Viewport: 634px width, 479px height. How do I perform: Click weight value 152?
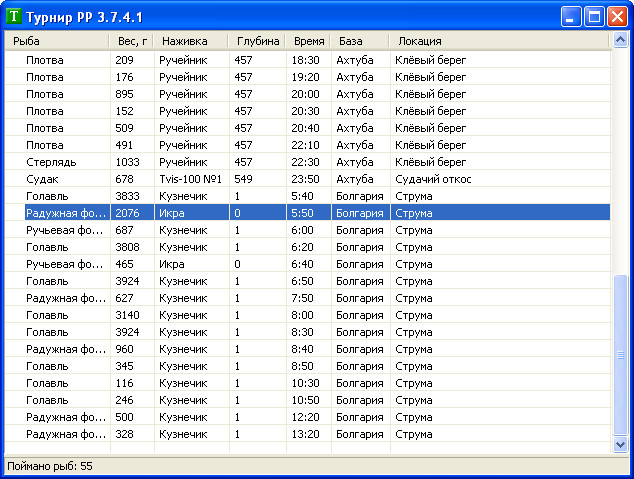(124, 111)
